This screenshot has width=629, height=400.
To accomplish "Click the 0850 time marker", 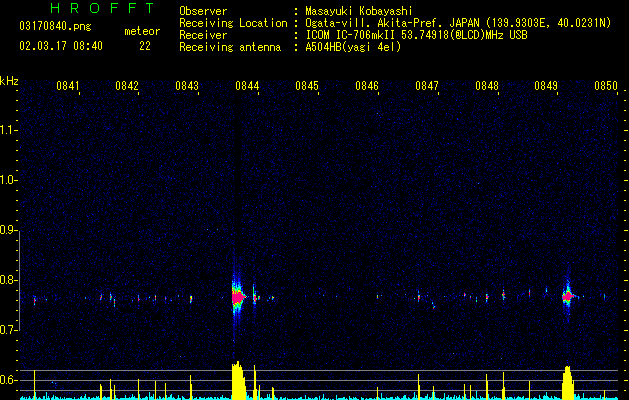I will point(606,86).
